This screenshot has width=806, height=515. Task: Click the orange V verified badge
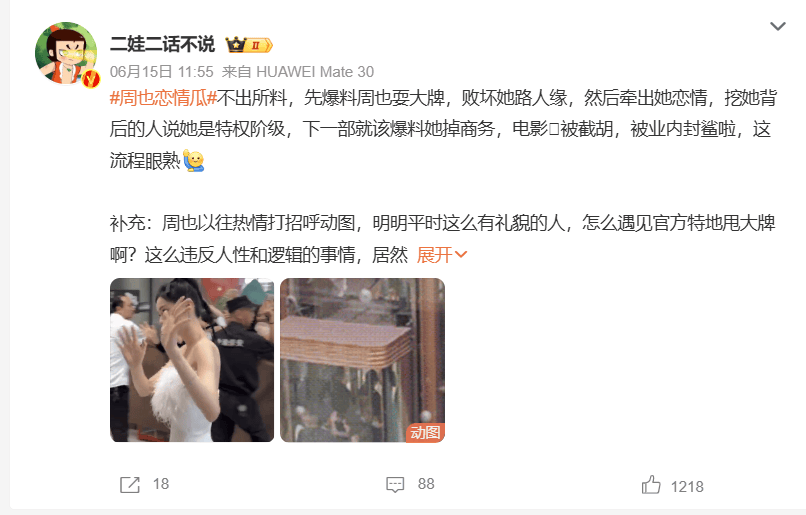[x=91, y=78]
